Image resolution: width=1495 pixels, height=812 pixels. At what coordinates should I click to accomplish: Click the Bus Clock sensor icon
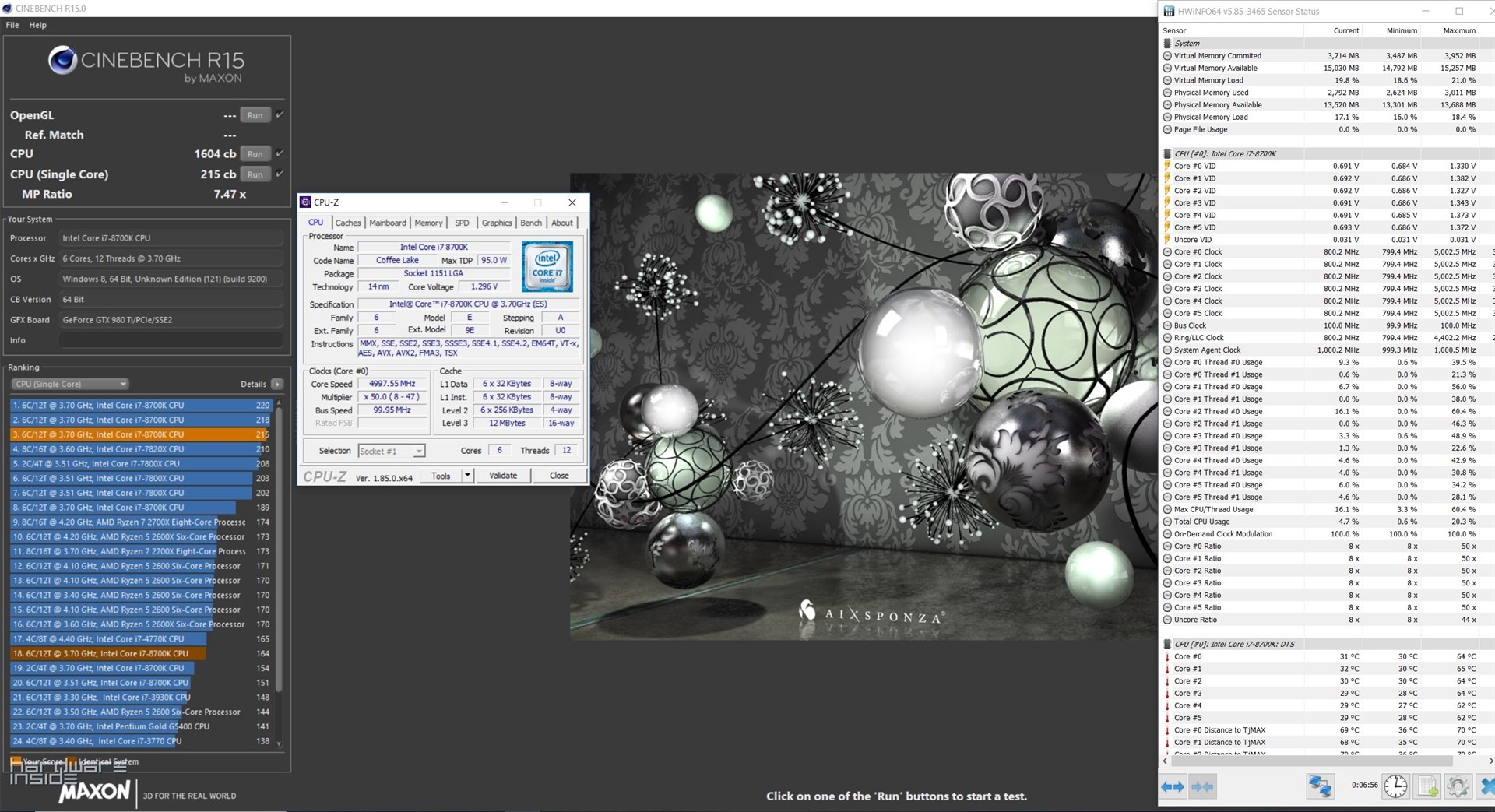1167,325
